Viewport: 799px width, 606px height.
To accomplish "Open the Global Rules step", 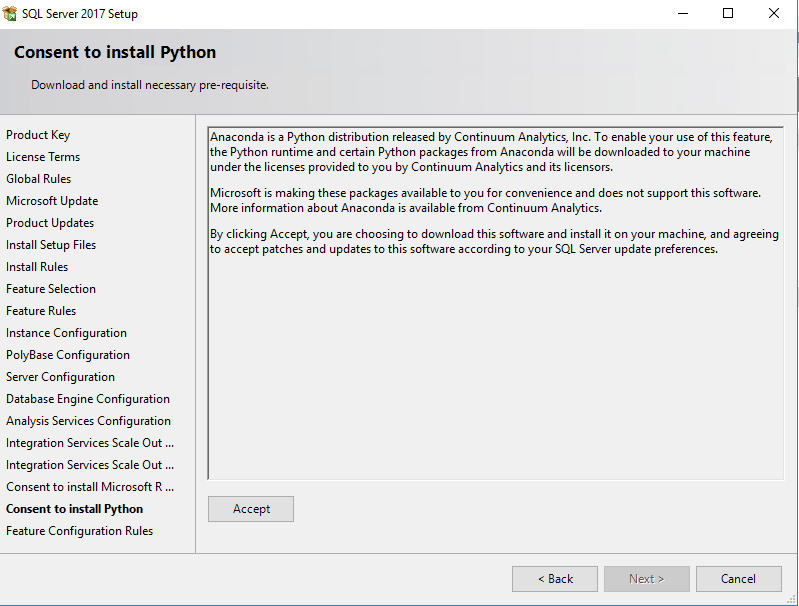I will pyautogui.click(x=39, y=179).
